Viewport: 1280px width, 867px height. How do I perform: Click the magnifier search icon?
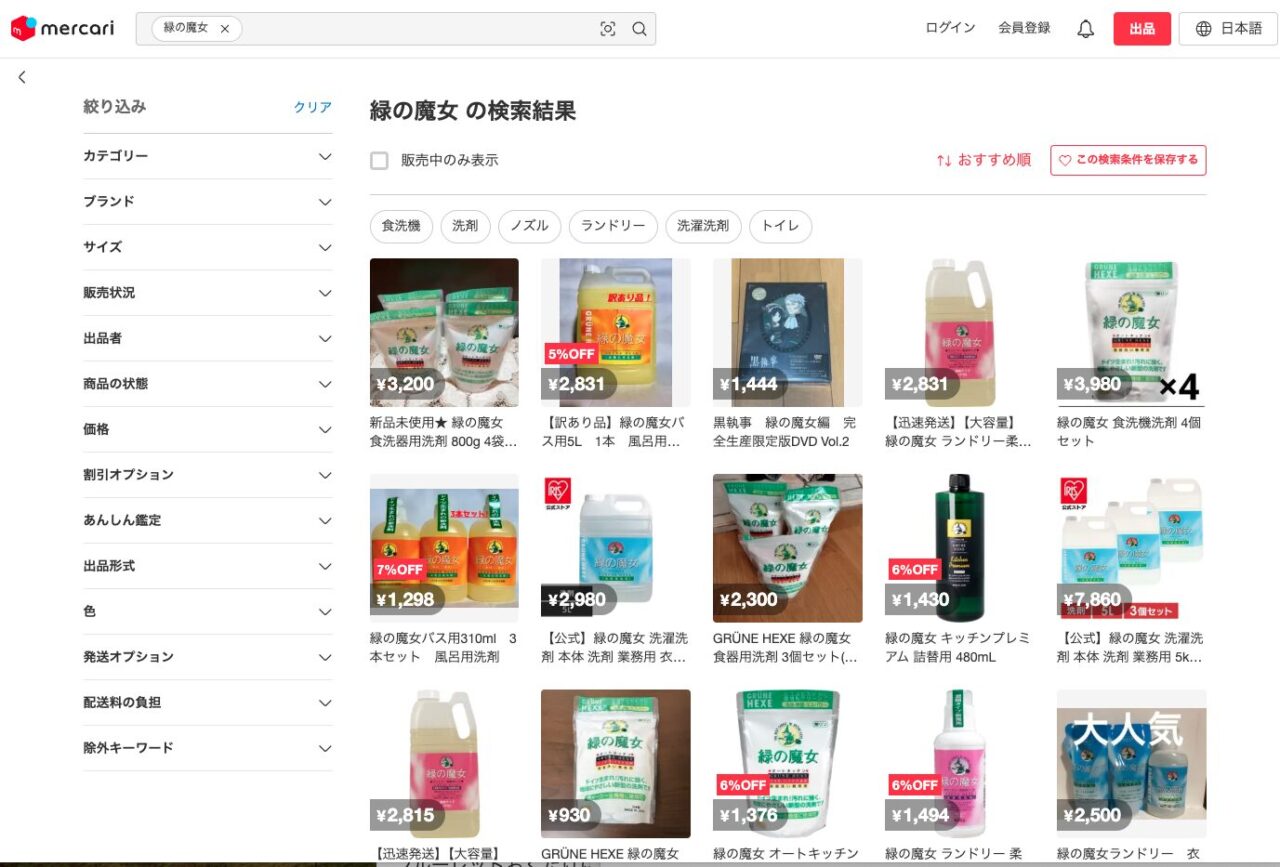(x=640, y=29)
